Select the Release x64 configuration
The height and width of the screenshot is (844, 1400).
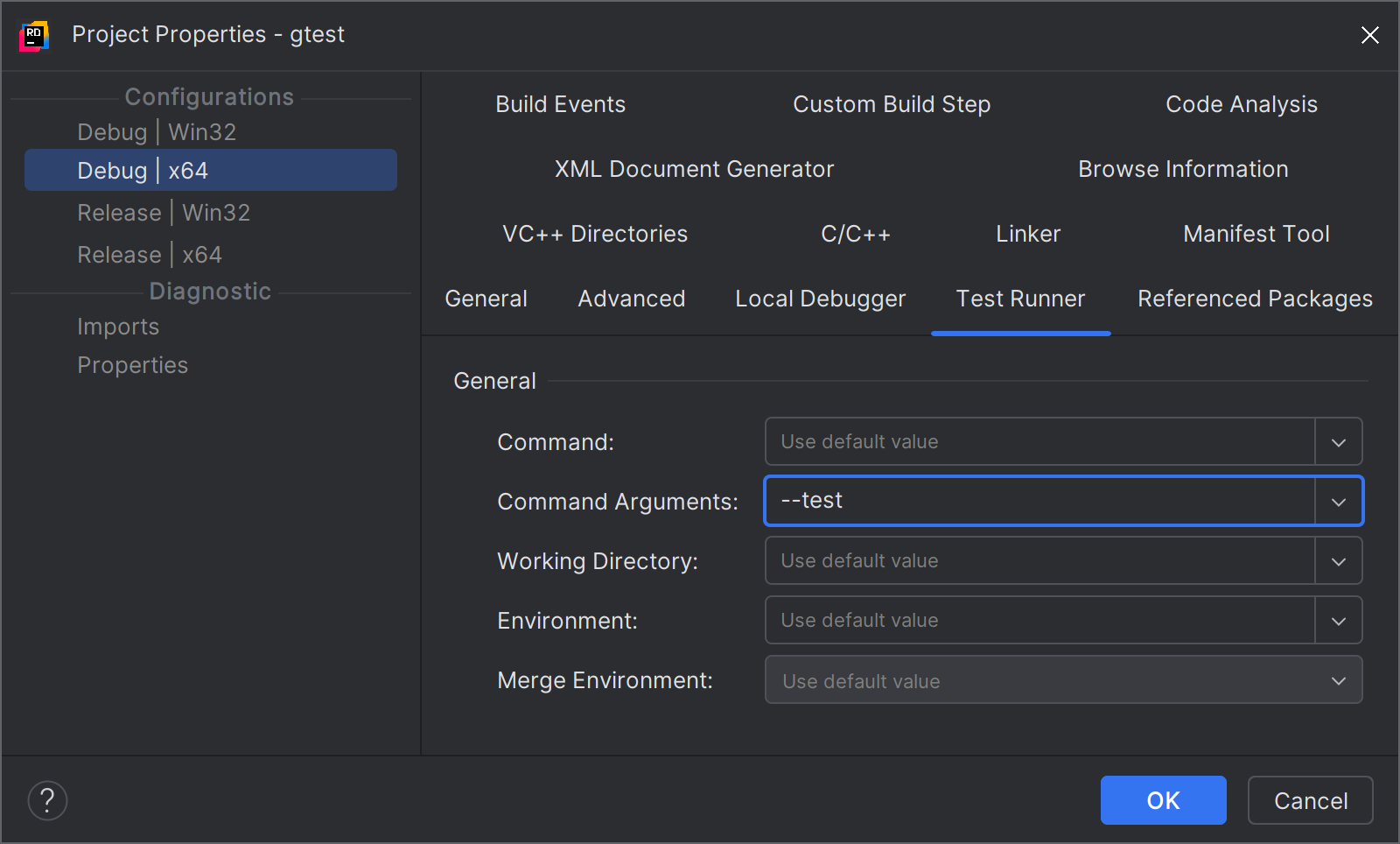150,254
